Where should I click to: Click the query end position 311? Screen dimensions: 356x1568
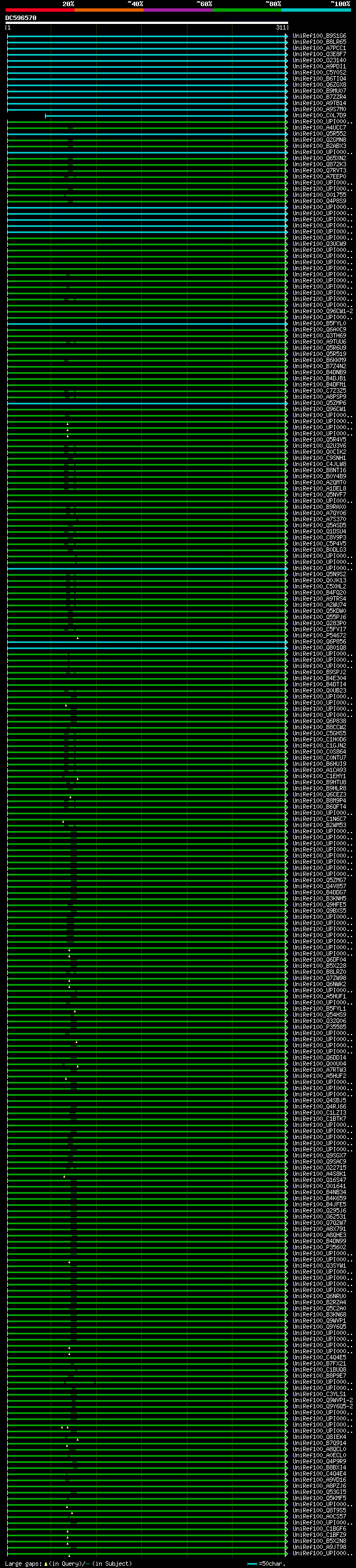click(x=280, y=27)
